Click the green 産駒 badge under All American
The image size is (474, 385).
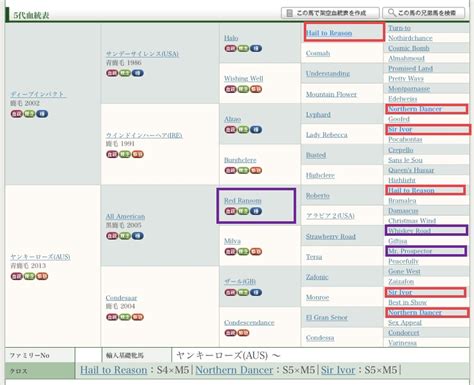125,236
